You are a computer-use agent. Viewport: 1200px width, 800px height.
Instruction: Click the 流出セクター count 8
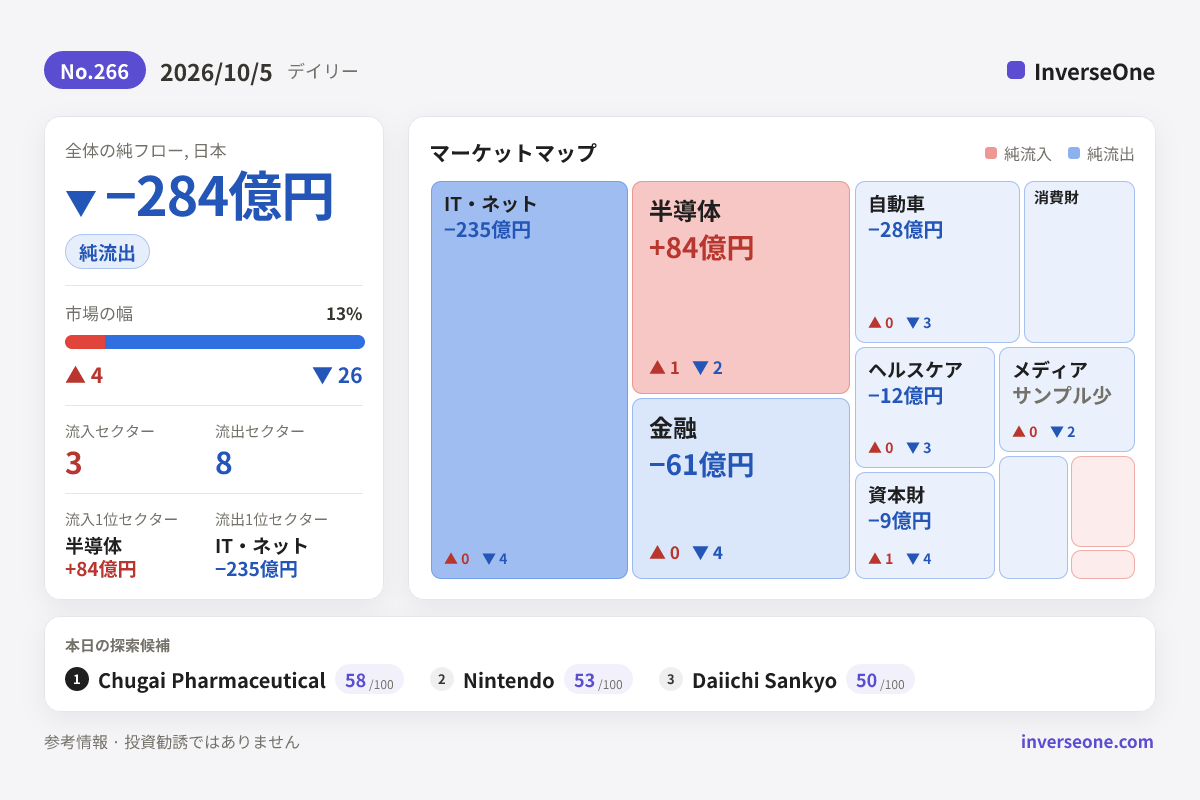click(224, 463)
